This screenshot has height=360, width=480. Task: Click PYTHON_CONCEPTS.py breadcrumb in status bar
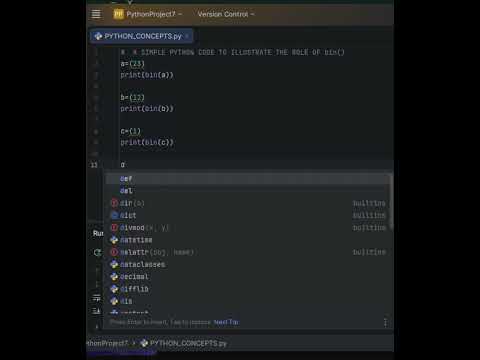tap(184, 343)
